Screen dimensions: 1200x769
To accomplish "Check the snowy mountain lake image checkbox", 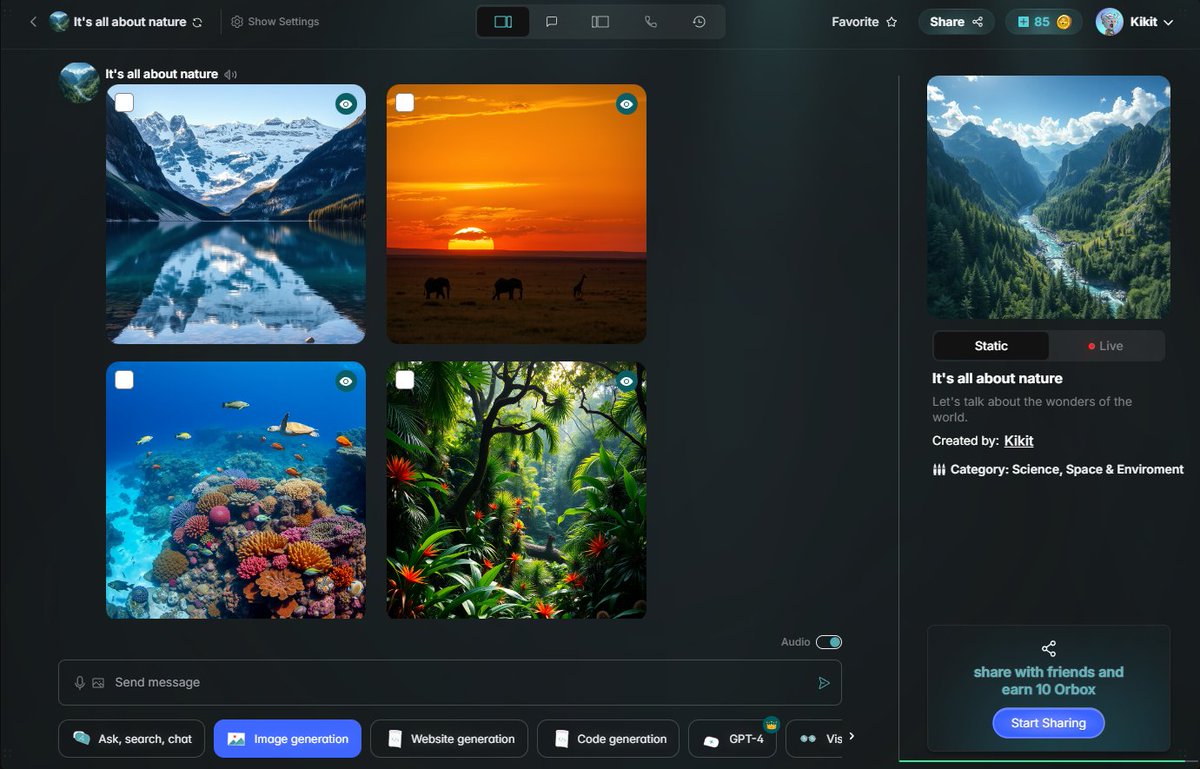I will point(124,102).
